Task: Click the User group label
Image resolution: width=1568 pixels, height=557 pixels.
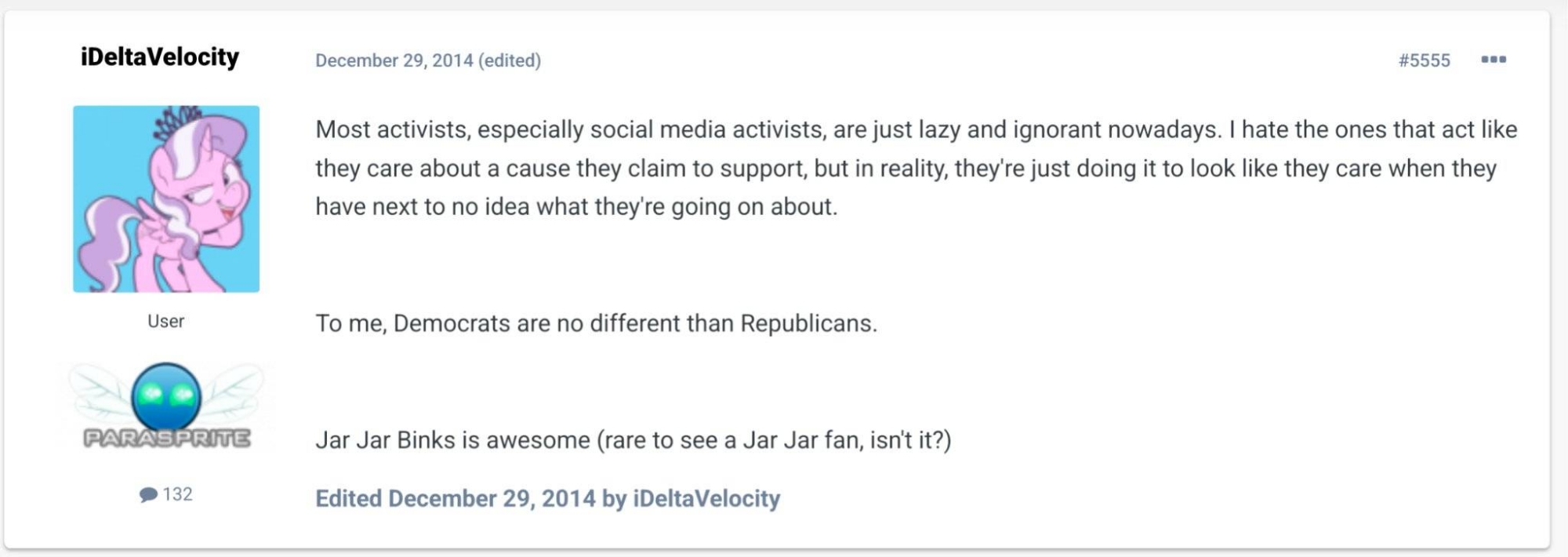Action: coord(166,322)
